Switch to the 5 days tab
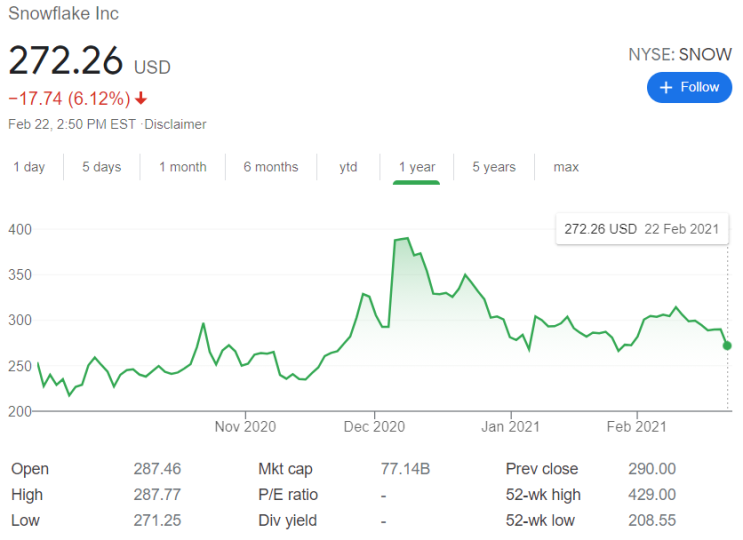The image size is (743, 540). tap(101, 167)
